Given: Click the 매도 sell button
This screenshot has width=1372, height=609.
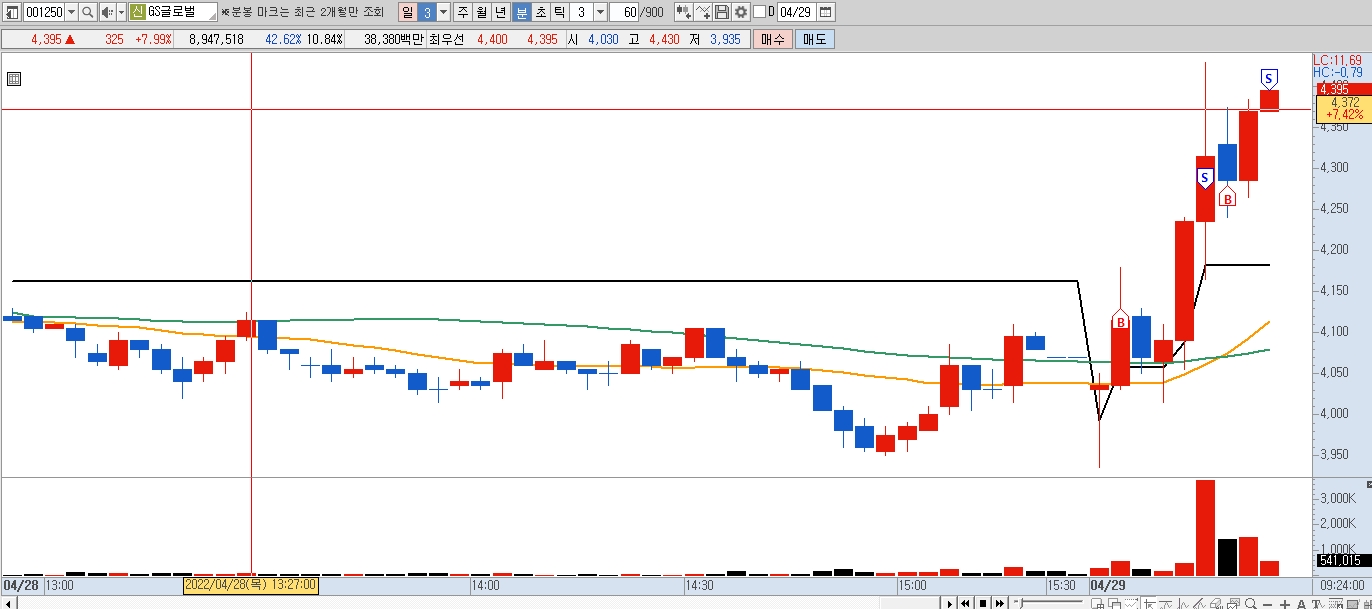Looking at the screenshot, I should (815, 39).
